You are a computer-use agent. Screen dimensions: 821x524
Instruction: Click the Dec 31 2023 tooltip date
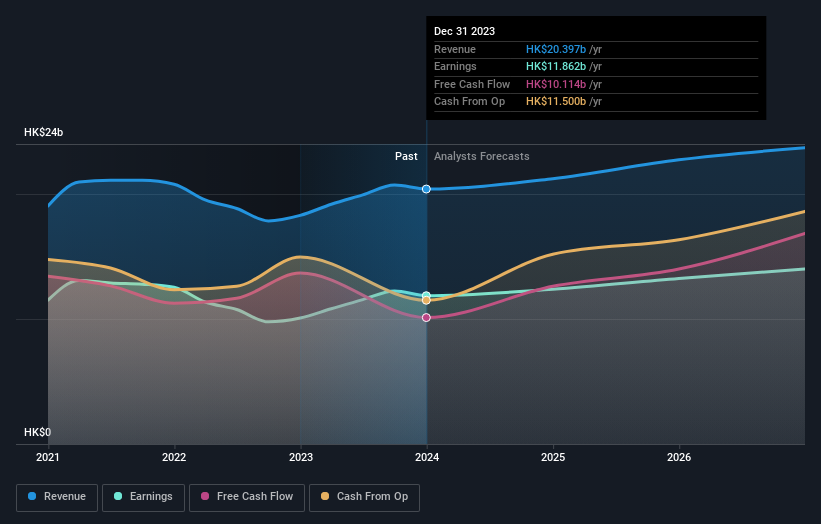click(464, 31)
